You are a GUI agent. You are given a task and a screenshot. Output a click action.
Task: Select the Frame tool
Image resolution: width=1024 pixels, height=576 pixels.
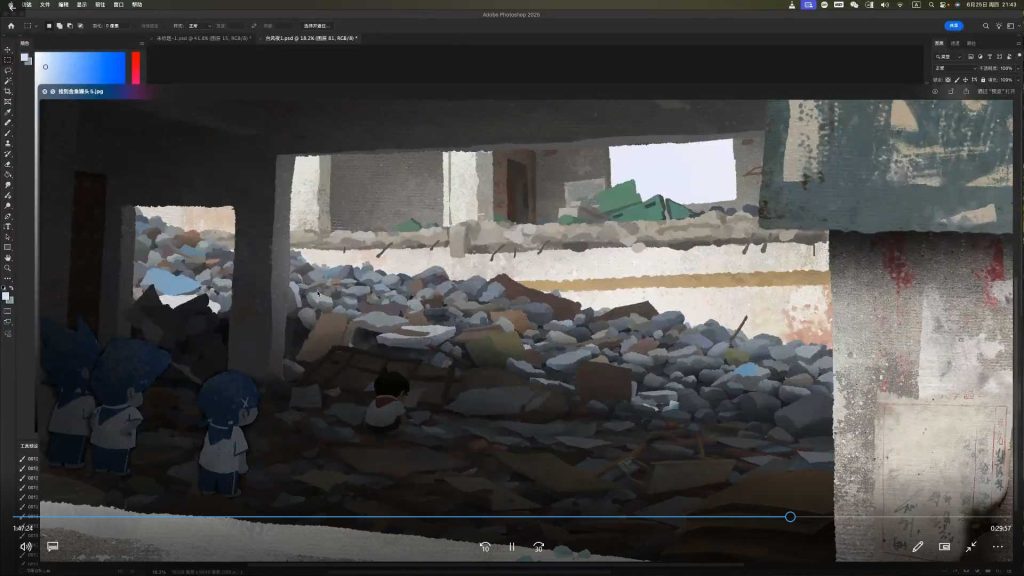click(x=8, y=102)
